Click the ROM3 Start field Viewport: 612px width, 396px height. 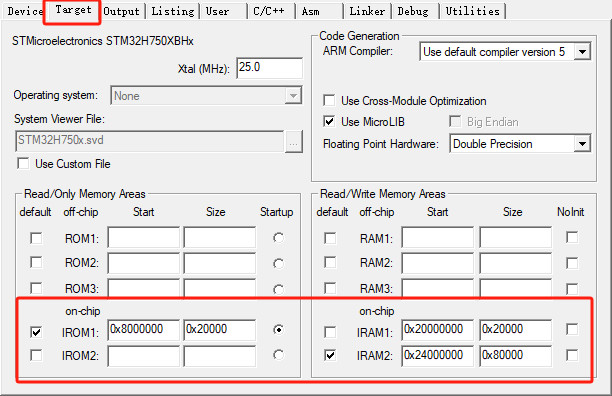(x=143, y=288)
